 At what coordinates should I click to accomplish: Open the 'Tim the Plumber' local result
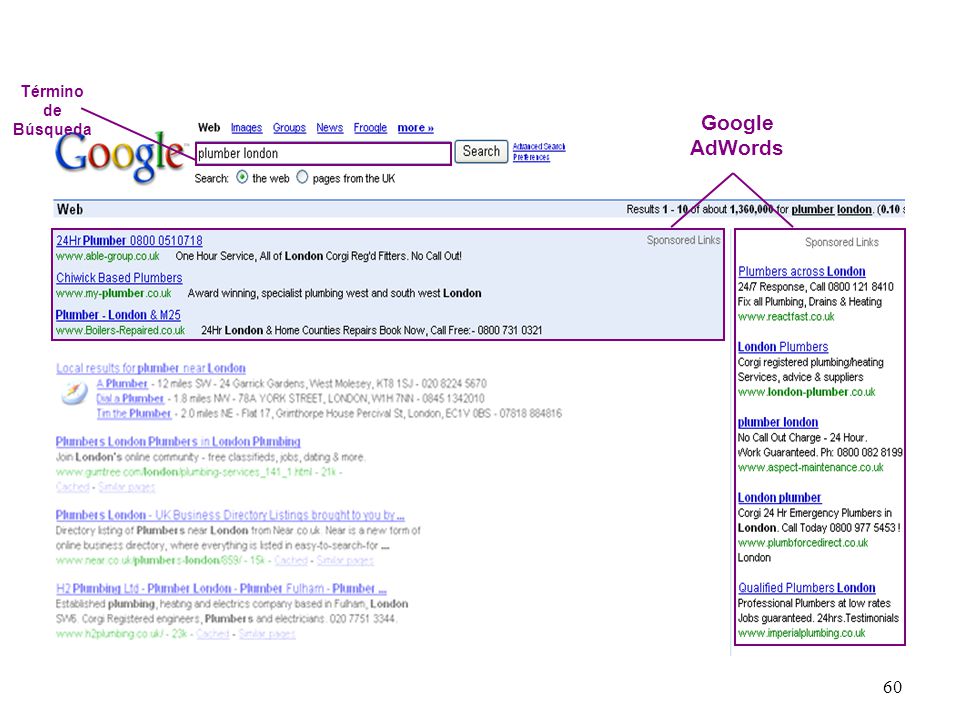(133, 413)
